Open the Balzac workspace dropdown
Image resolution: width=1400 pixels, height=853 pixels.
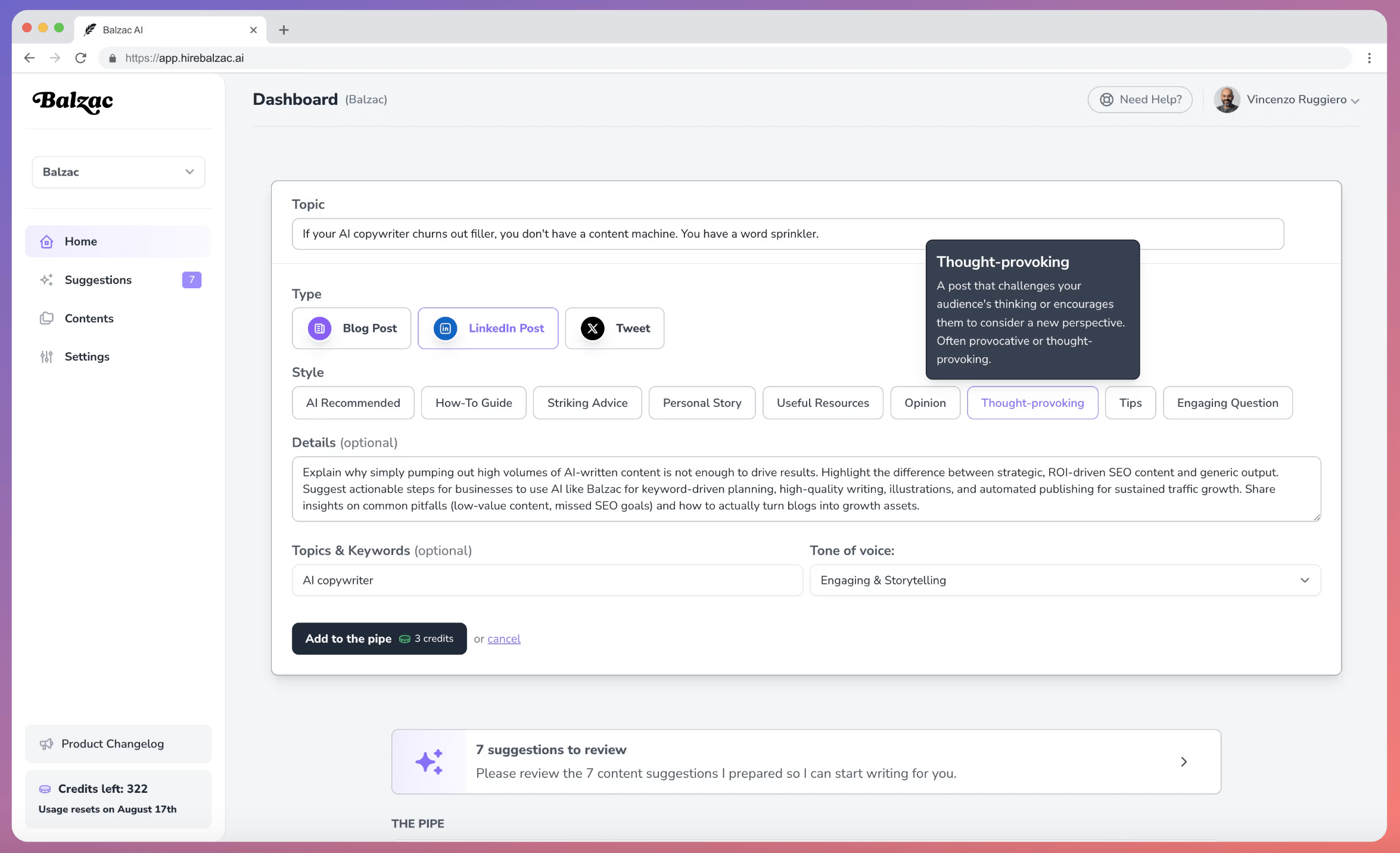point(119,172)
